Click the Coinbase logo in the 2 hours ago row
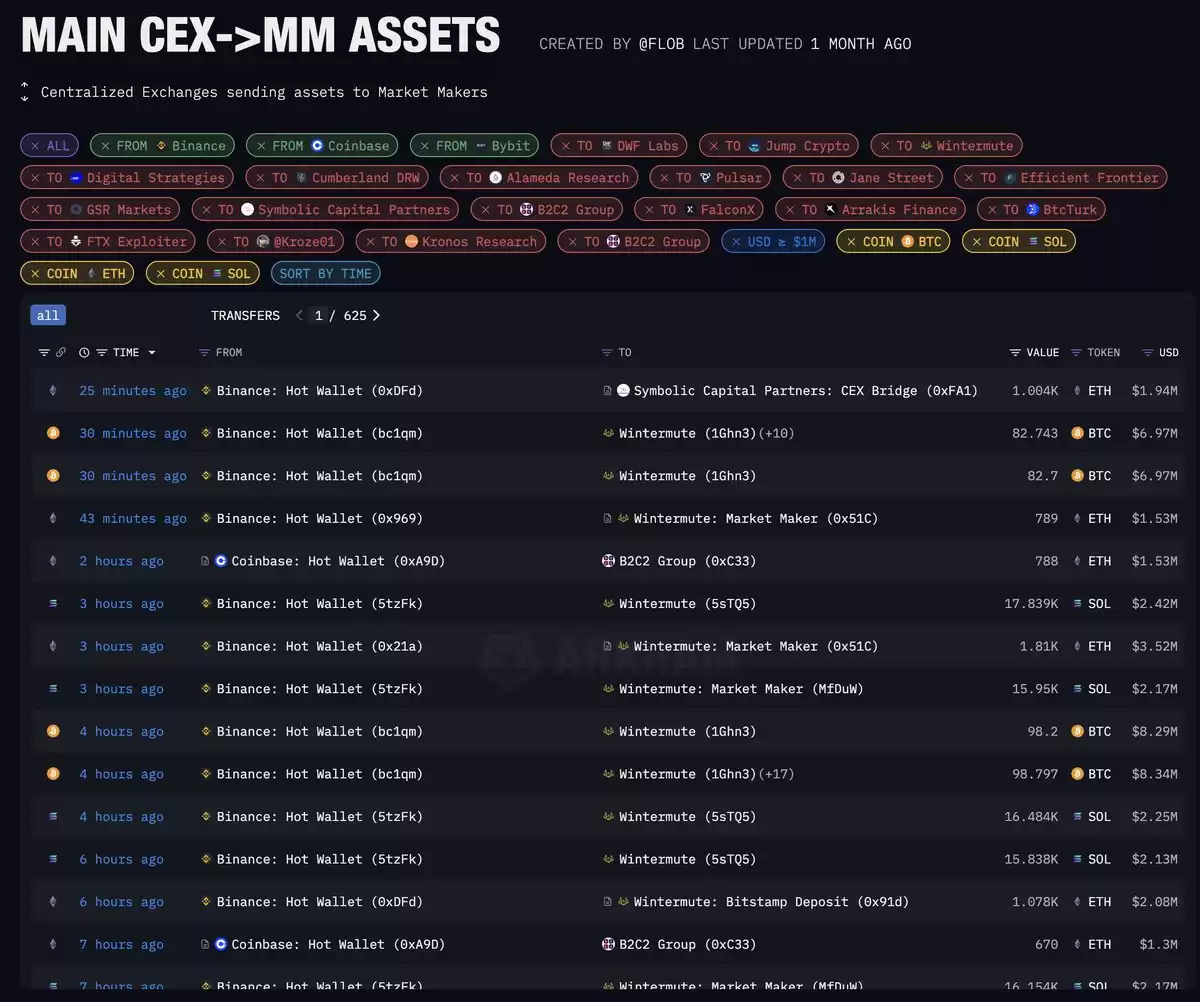 tap(221, 561)
